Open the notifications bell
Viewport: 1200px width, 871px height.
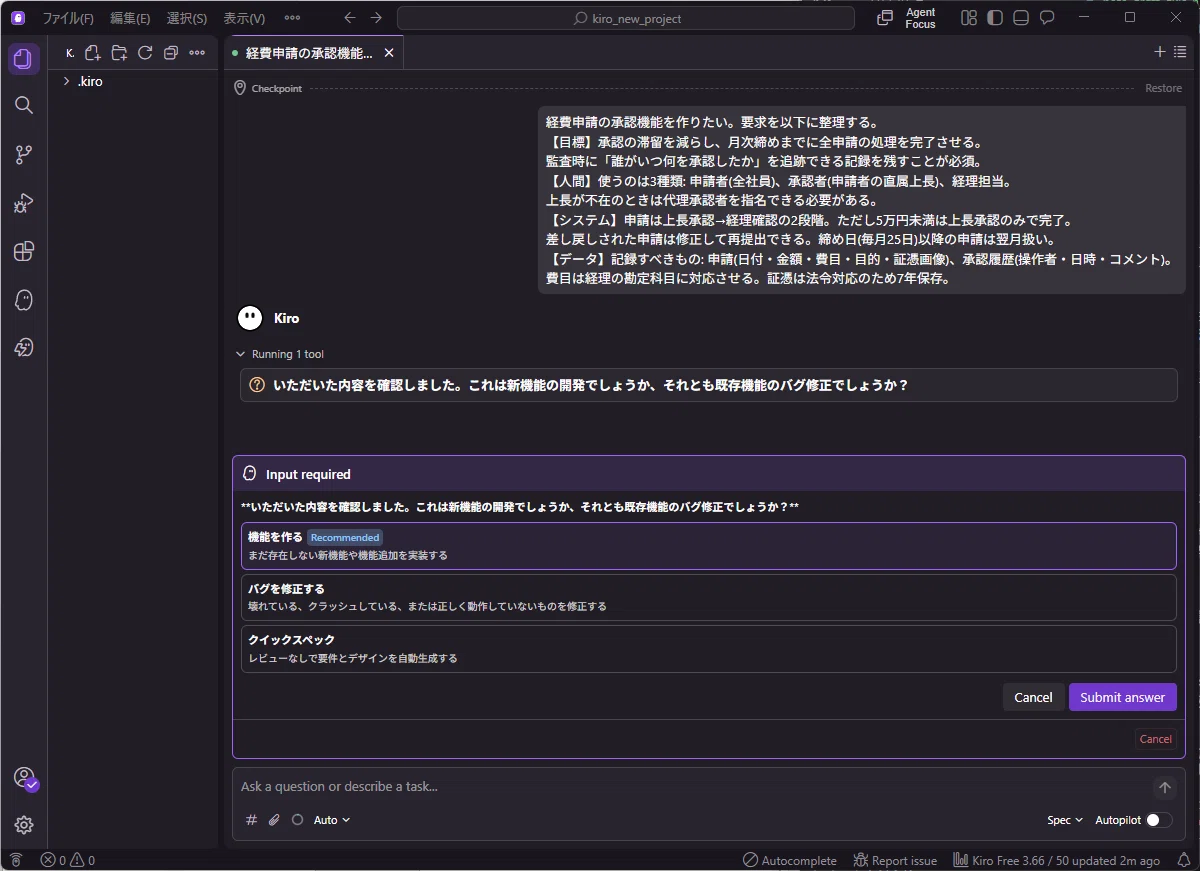pyautogui.click(x=1184, y=860)
